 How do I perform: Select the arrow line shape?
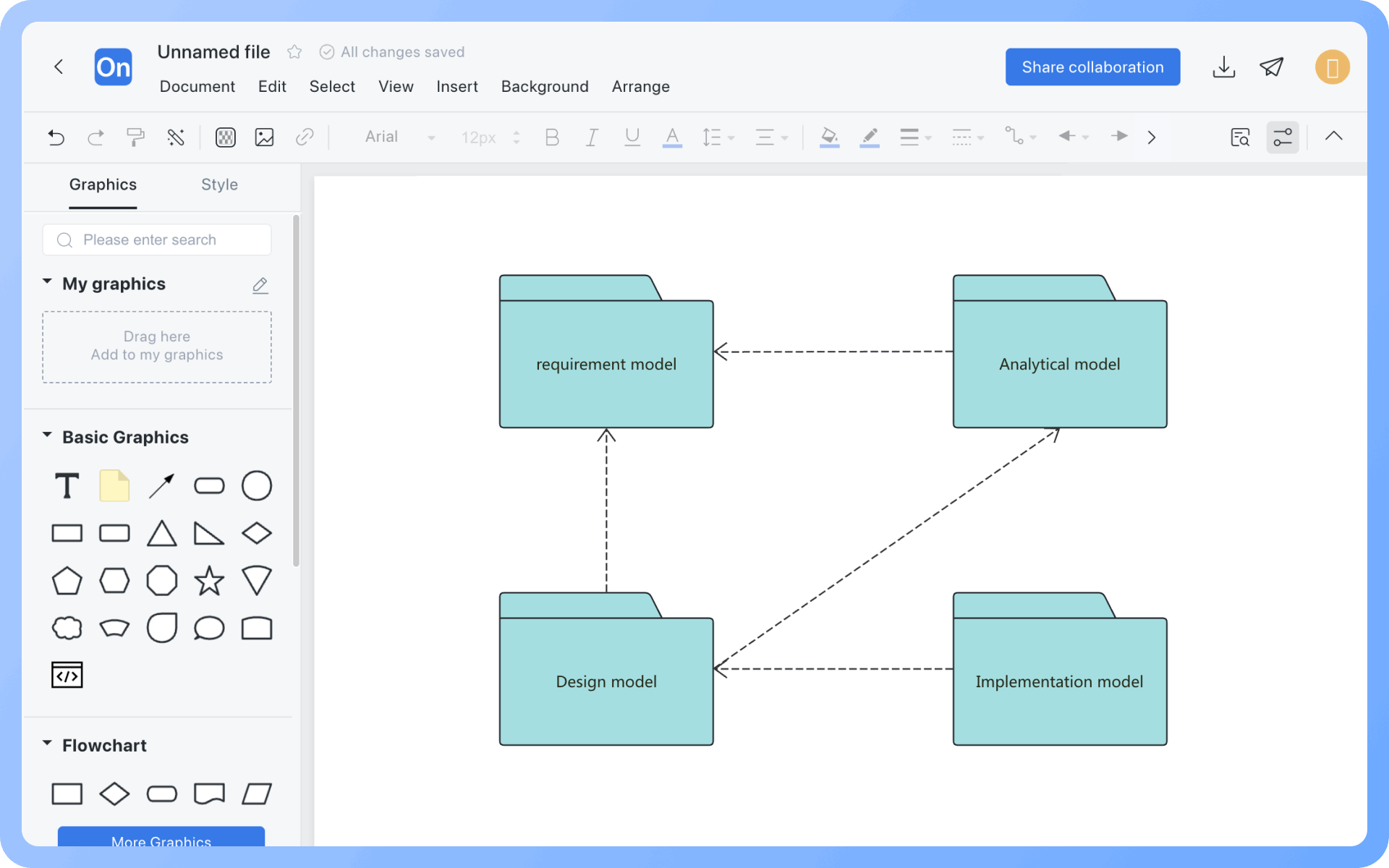coord(162,486)
